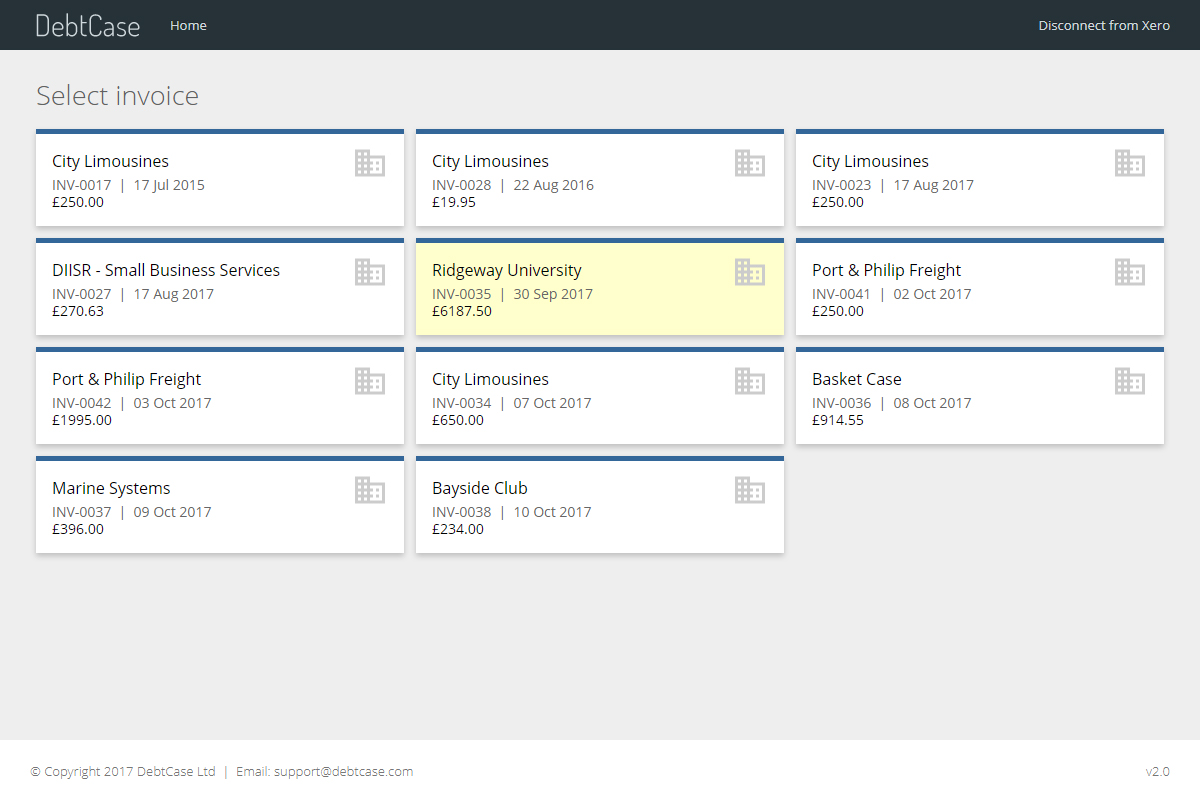This screenshot has height=800, width=1200.
Task: Click building icon on INV-0042 card
Action: click(370, 381)
